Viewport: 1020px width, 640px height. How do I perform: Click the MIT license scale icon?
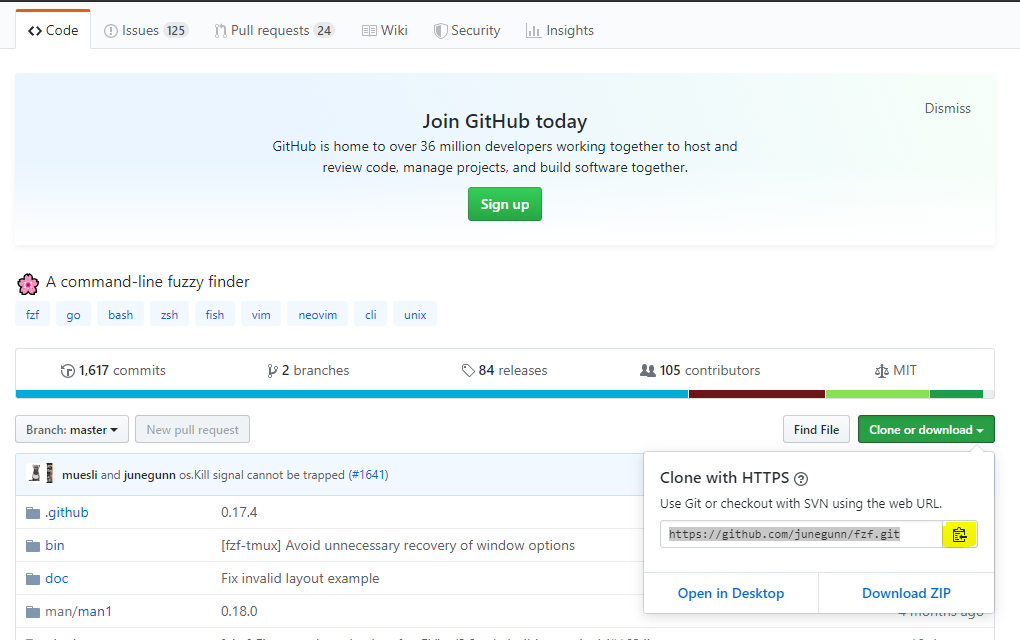coord(881,371)
